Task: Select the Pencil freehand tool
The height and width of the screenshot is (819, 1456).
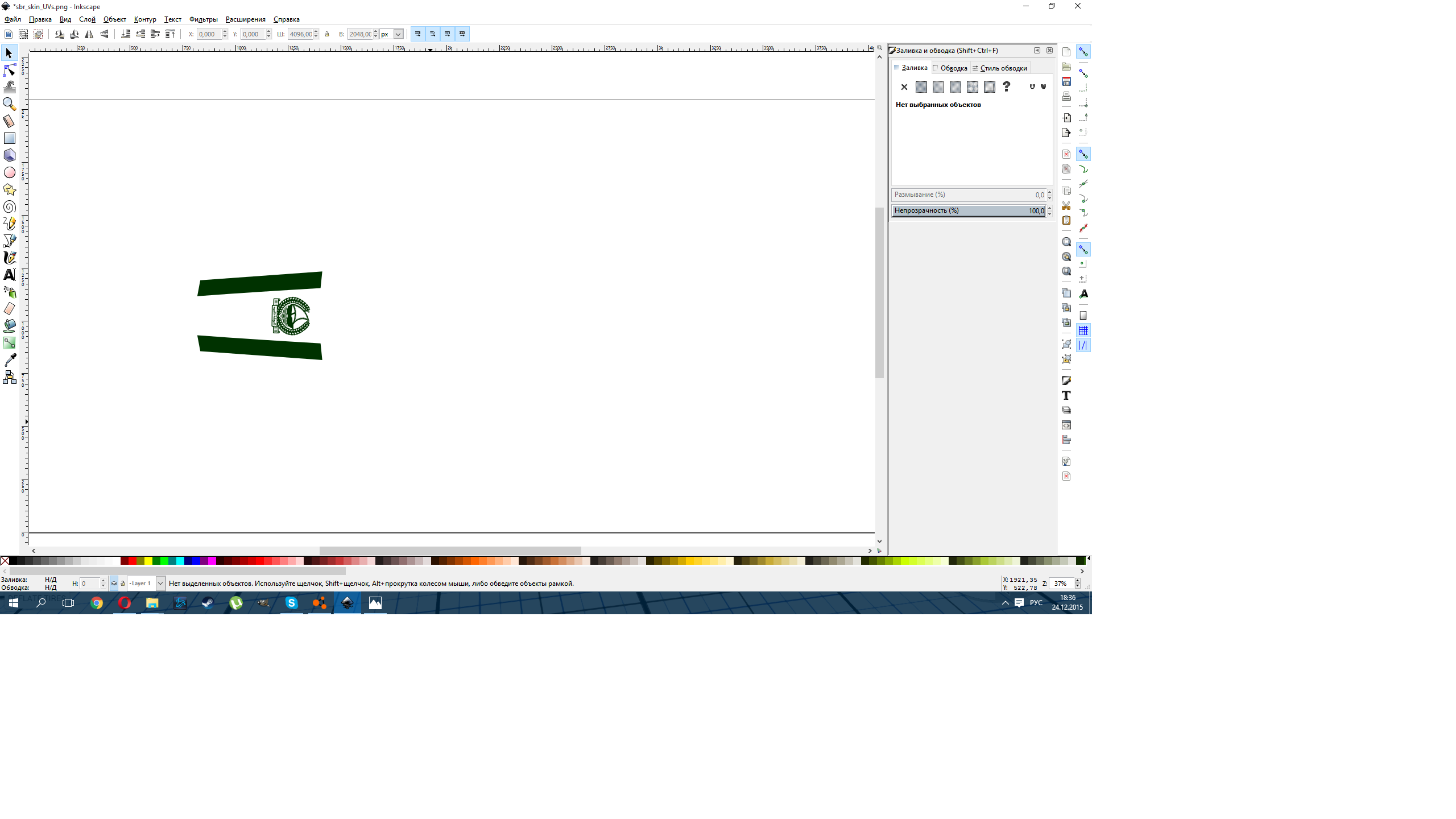Action: click(x=9, y=224)
